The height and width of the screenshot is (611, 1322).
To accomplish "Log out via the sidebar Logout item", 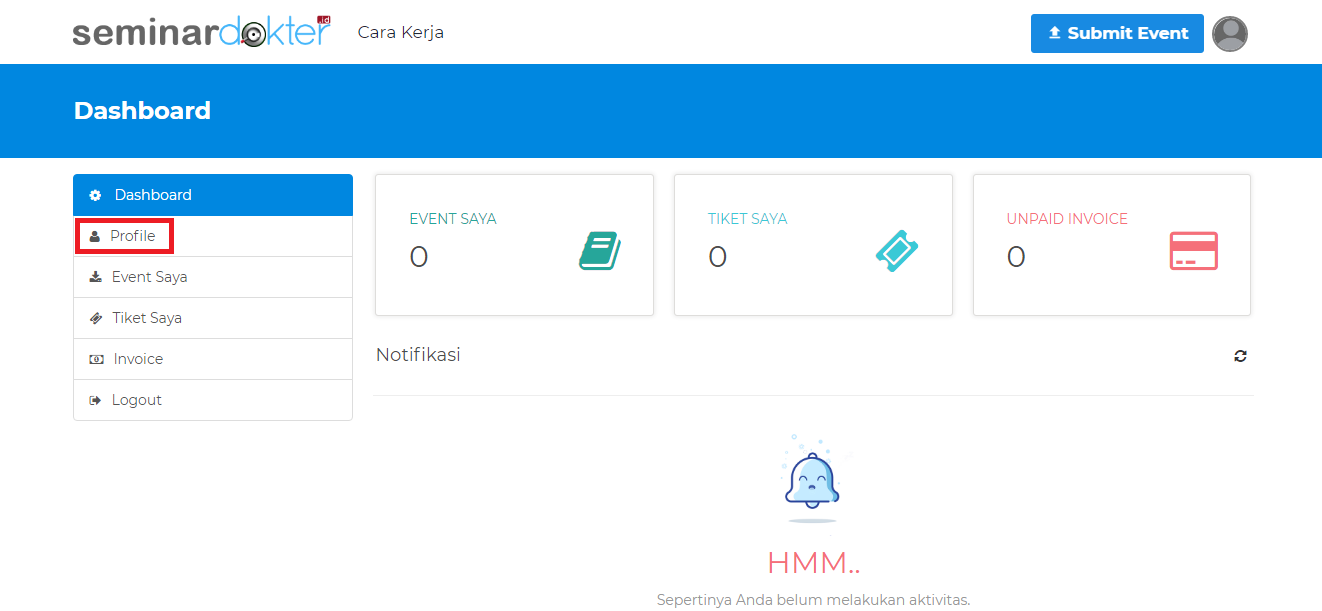I will [136, 400].
